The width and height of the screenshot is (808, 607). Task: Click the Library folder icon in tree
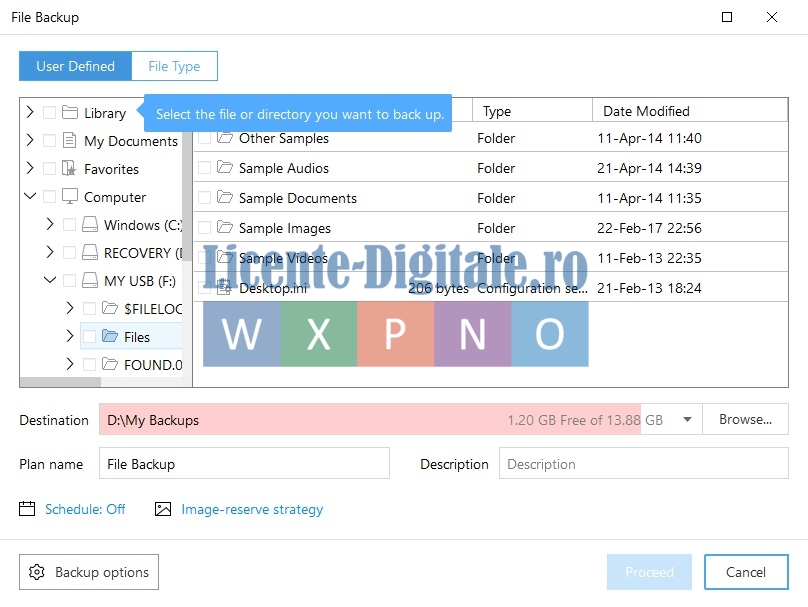pyautogui.click(x=70, y=112)
